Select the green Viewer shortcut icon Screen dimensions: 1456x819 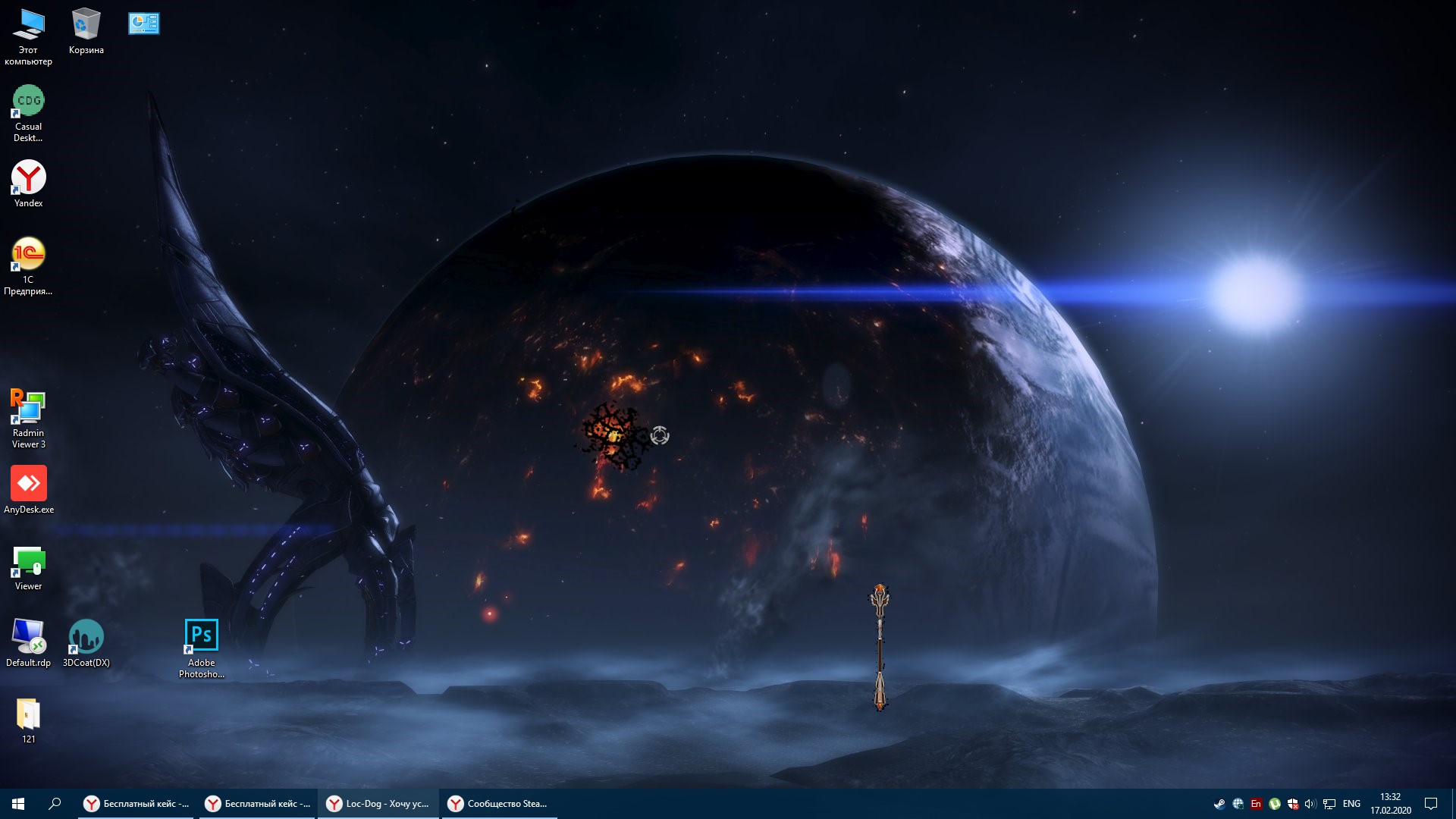tap(29, 569)
